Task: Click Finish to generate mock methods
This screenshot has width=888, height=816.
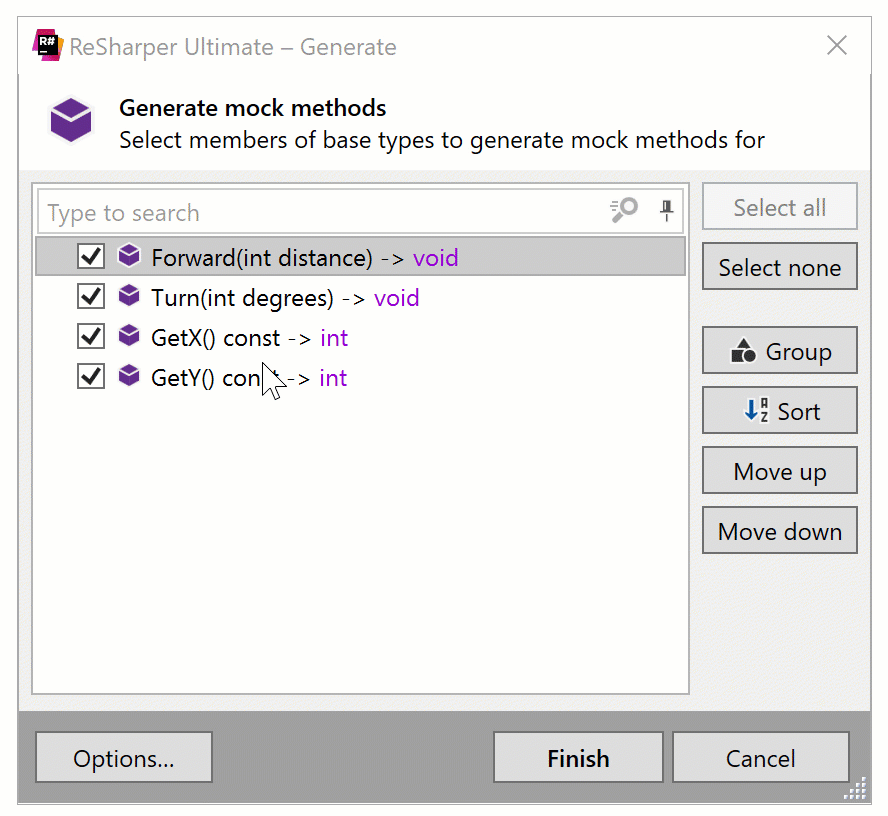Action: [578, 758]
